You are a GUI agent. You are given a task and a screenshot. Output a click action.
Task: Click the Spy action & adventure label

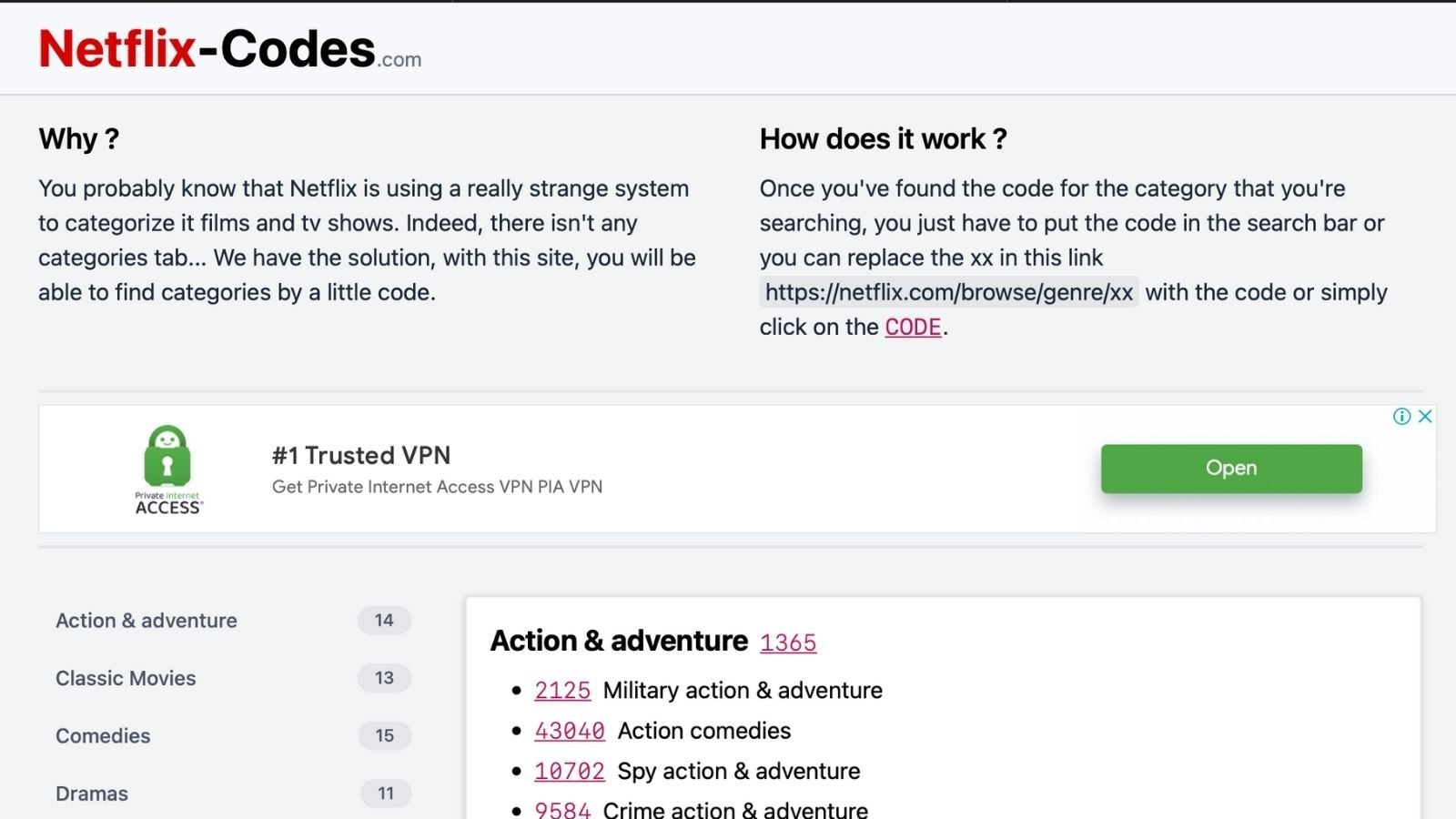(739, 771)
